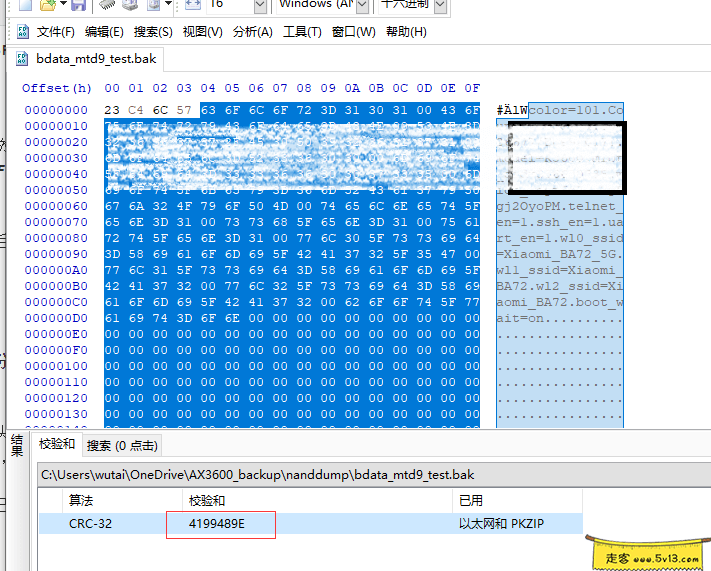Click the Save floppy disk icon
Viewport: 711px width, 571px height.
79,5
